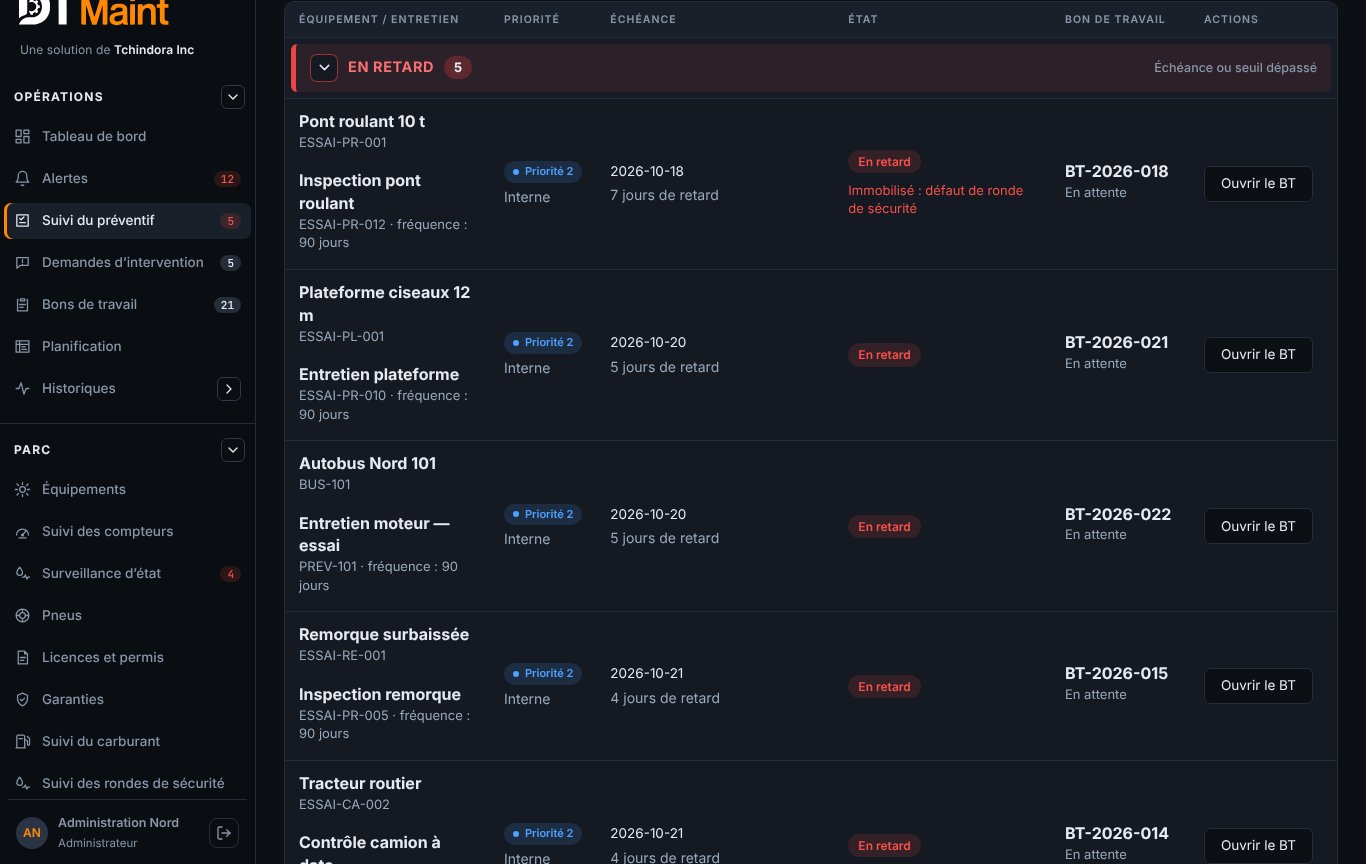Click Ouvrir le BT for BT-2026-014
This screenshot has width=1366, height=864.
click(x=1258, y=846)
